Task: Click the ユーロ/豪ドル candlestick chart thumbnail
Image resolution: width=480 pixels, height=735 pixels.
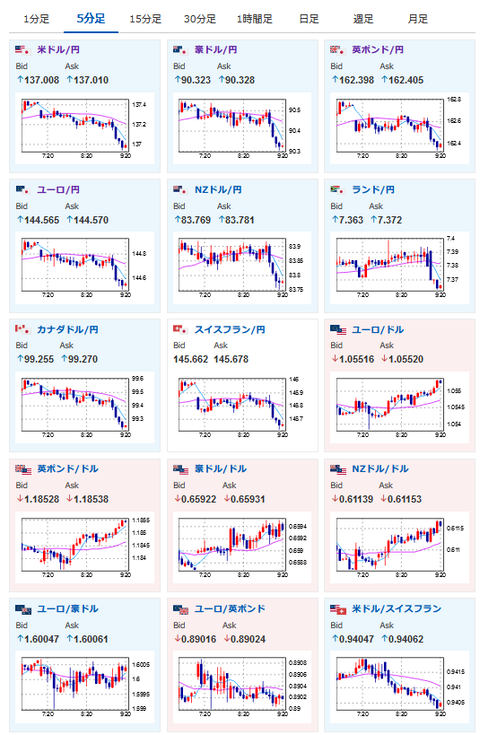Action: [x=84, y=687]
